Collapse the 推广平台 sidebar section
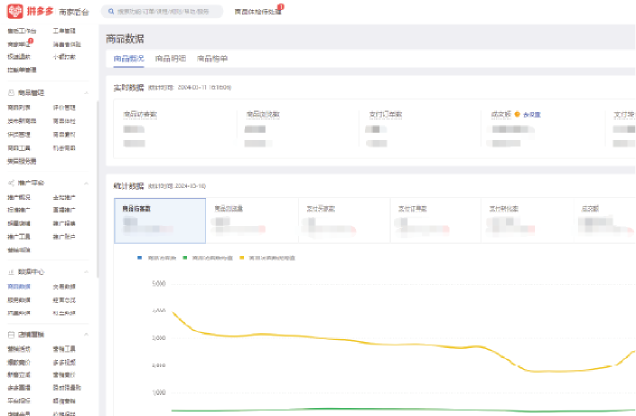636x416 pixels. coord(90,183)
